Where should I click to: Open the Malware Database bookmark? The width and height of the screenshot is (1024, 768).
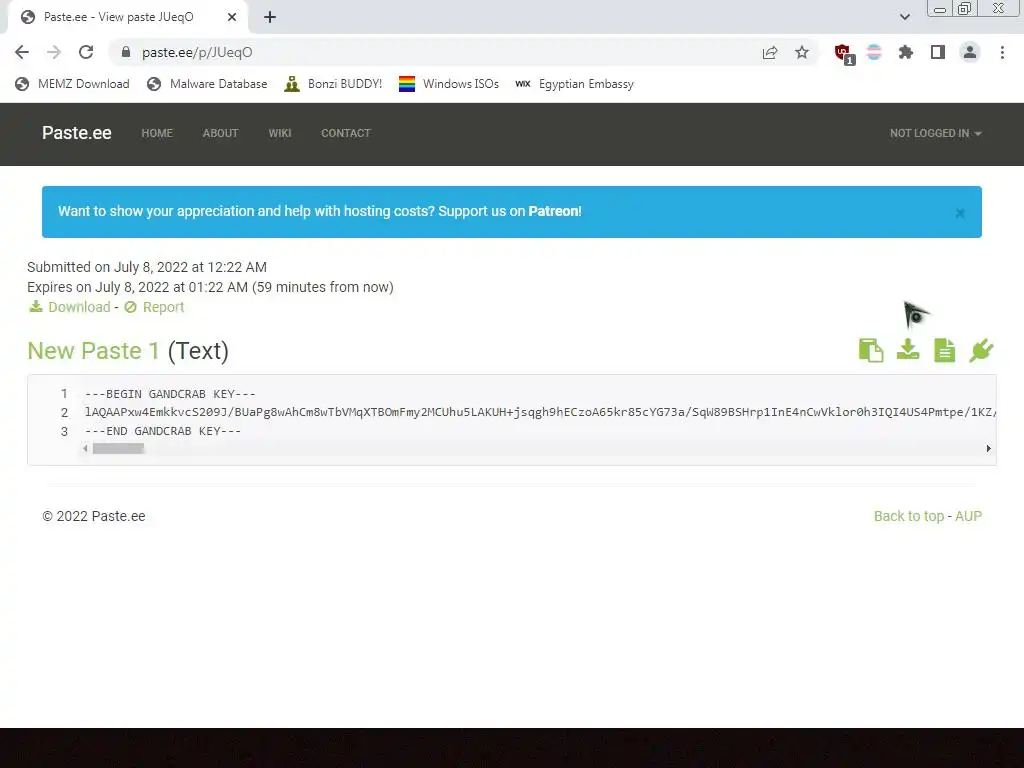point(208,84)
